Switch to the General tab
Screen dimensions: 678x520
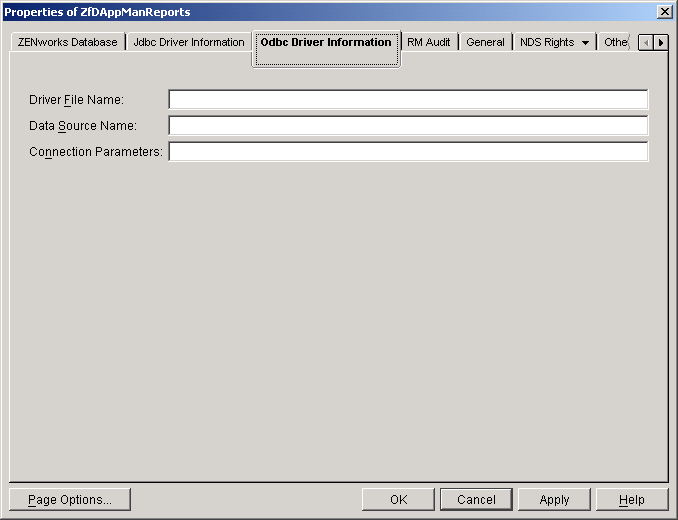[x=485, y=42]
